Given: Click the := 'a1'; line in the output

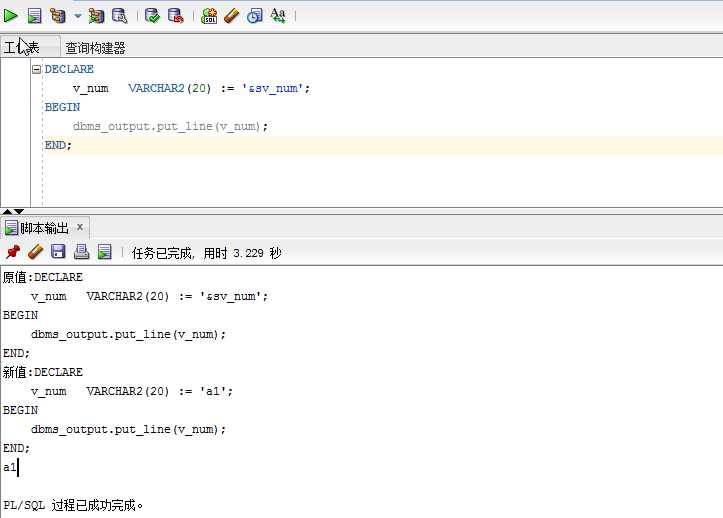Looking at the screenshot, I should 132,391.
